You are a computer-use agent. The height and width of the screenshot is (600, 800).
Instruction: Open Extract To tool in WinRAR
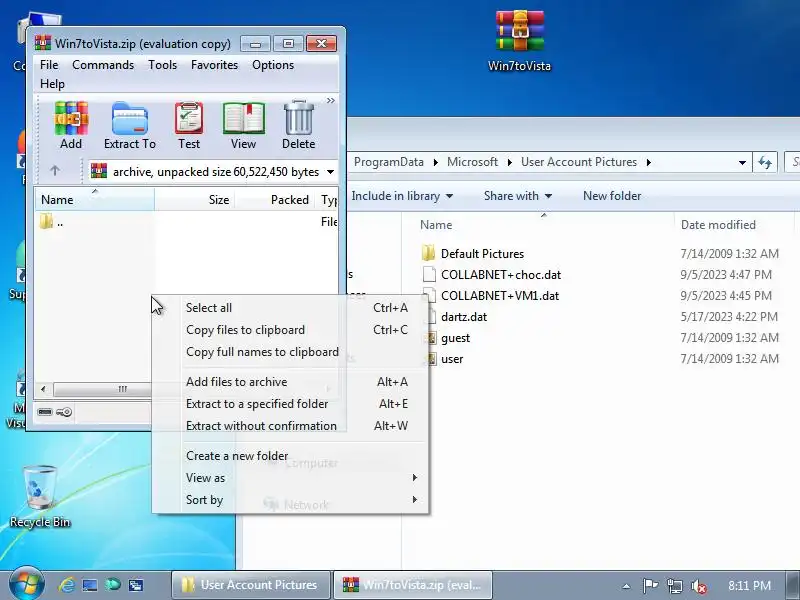tap(130, 126)
